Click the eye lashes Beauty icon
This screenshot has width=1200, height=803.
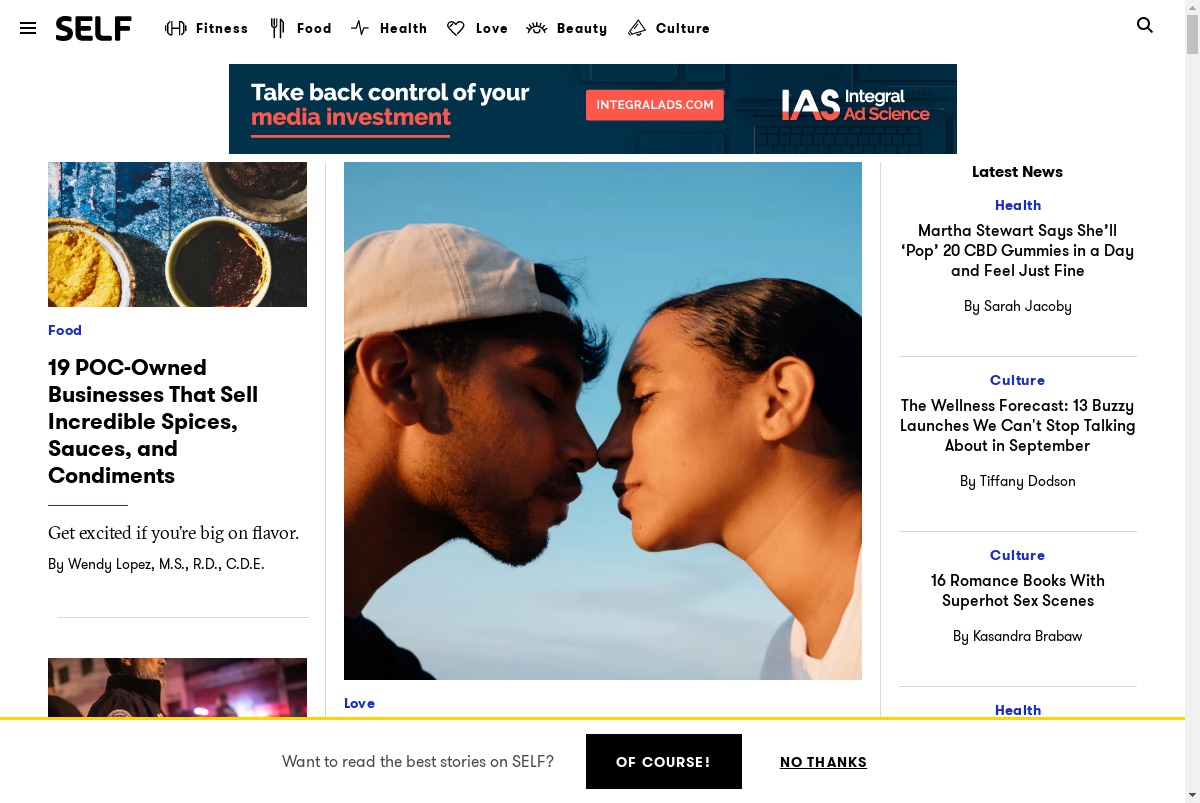pyautogui.click(x=537, y=28)
